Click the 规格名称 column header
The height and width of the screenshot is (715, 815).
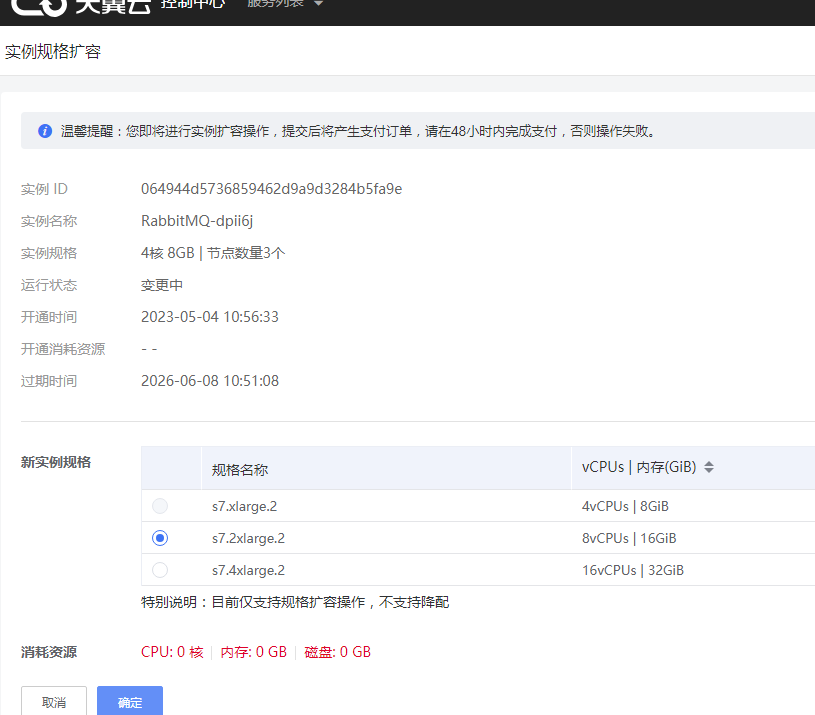click(x=240, y=469)
